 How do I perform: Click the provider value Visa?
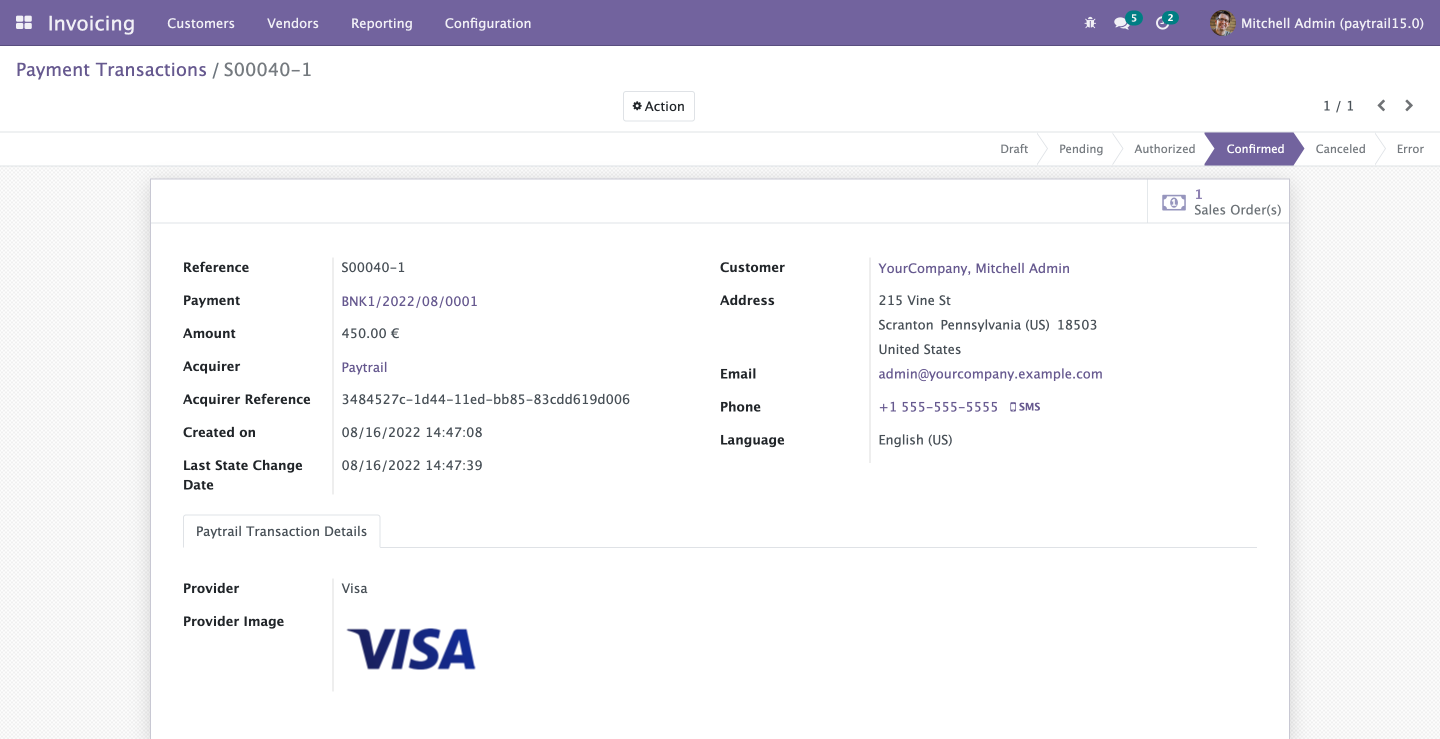coord(354,588)
